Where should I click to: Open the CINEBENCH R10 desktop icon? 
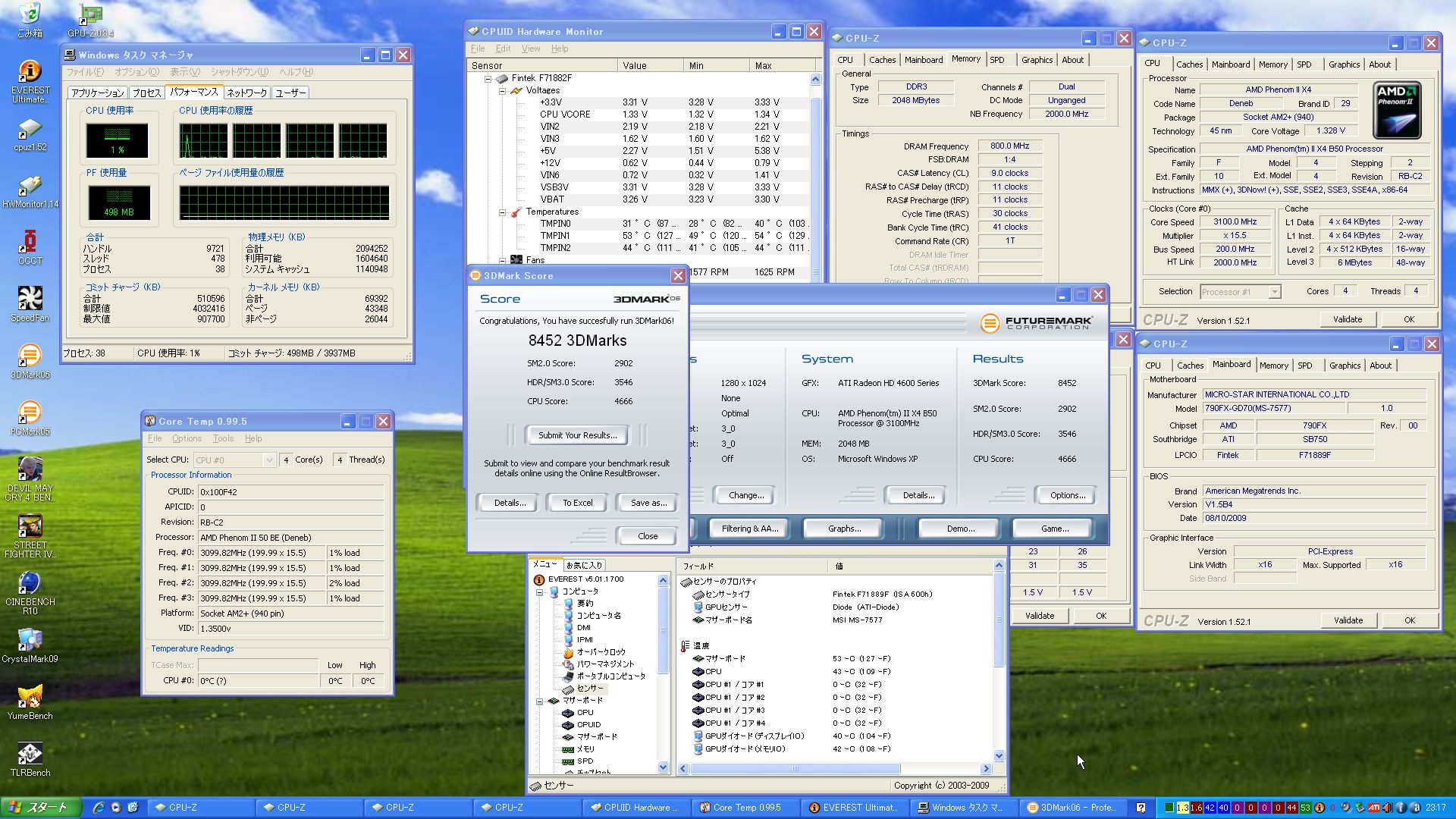30,584
